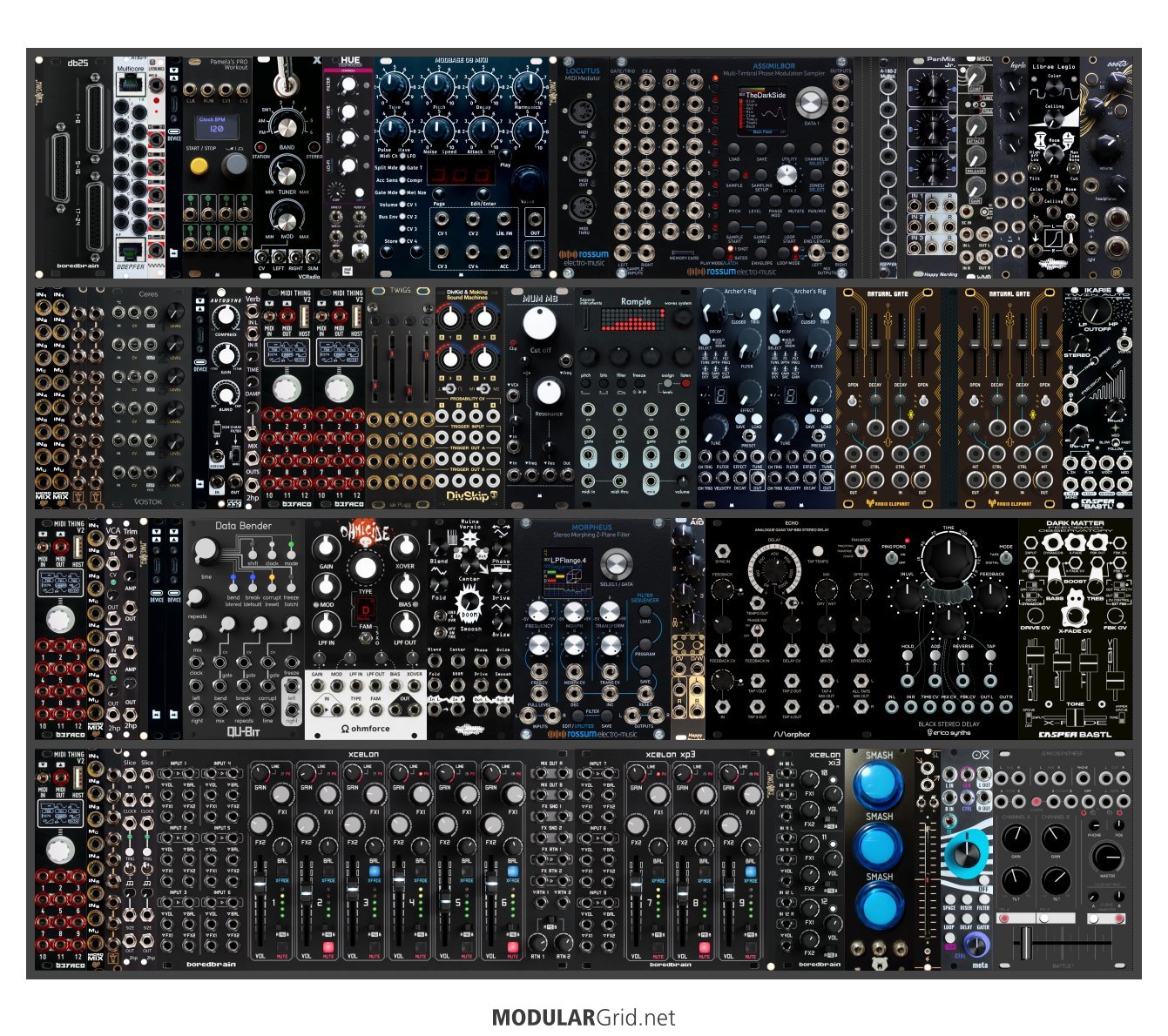Click the FREQUENCY knob on Morpheus
Screen dimensions: 1168x1036
coord(539,612)
